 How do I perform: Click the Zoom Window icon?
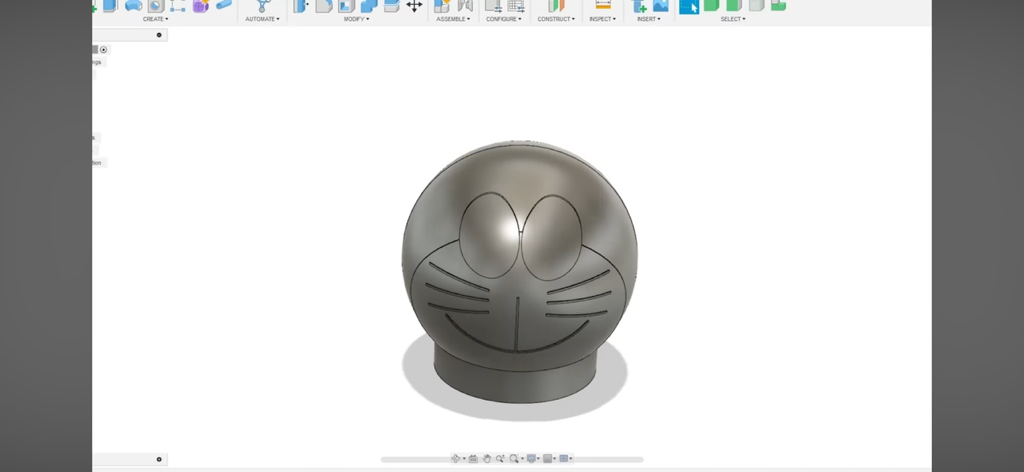click(x=514, y=459)
